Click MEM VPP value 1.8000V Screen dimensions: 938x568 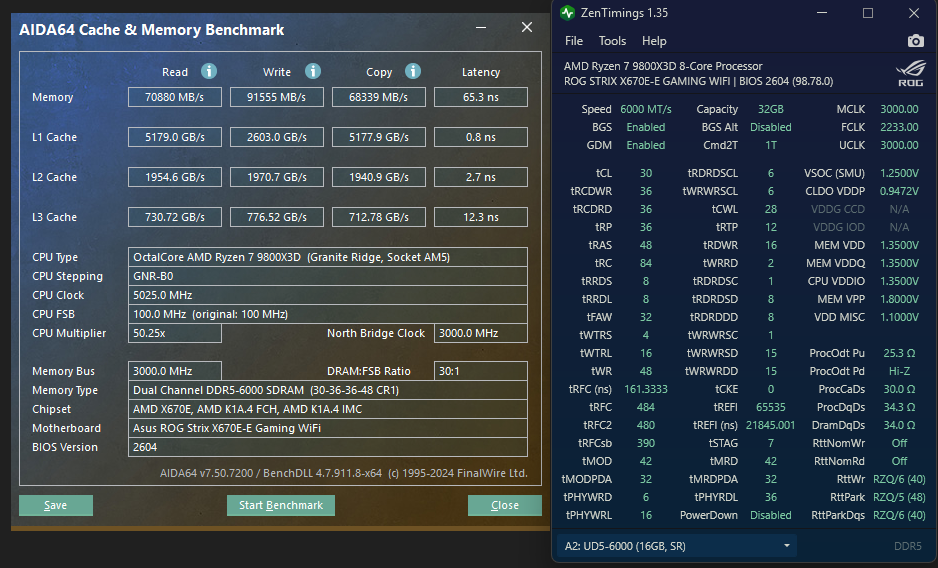[899, 299]
